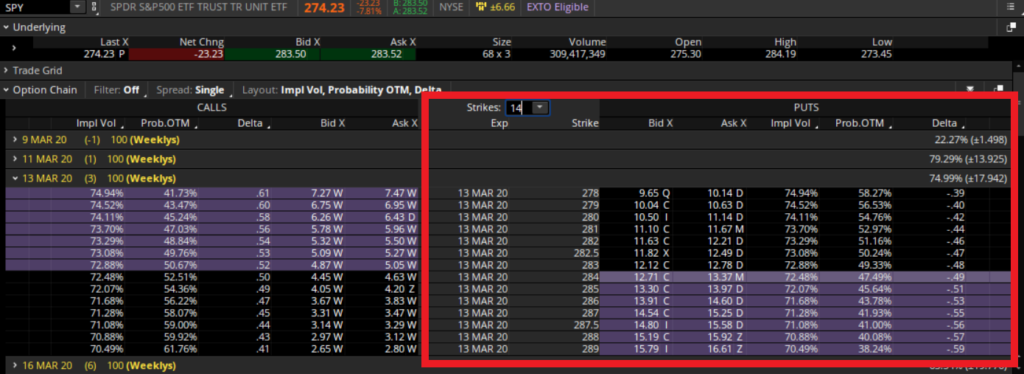1024x374 pixels.
Task: Expand the Trade Grid section
Action: pos(7,70)
